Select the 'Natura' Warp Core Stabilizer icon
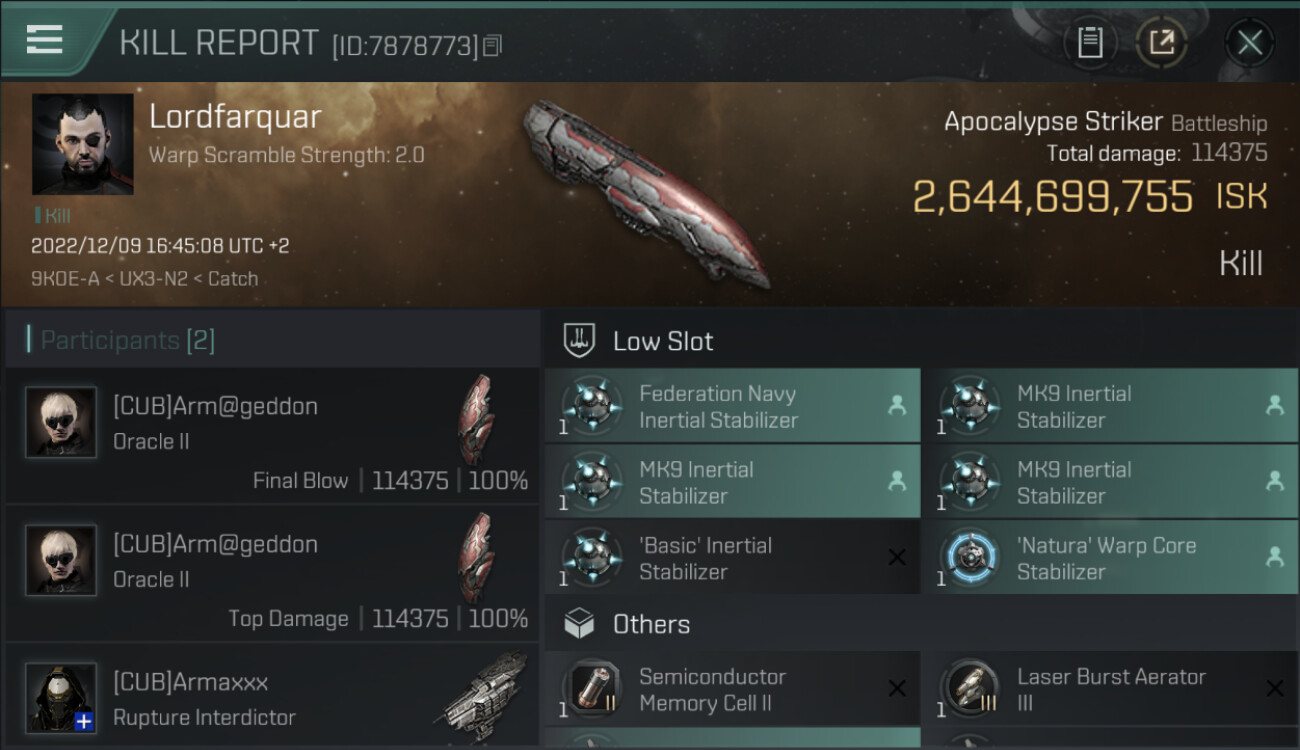The image size is (1300, 750). [x=971, y=558]
